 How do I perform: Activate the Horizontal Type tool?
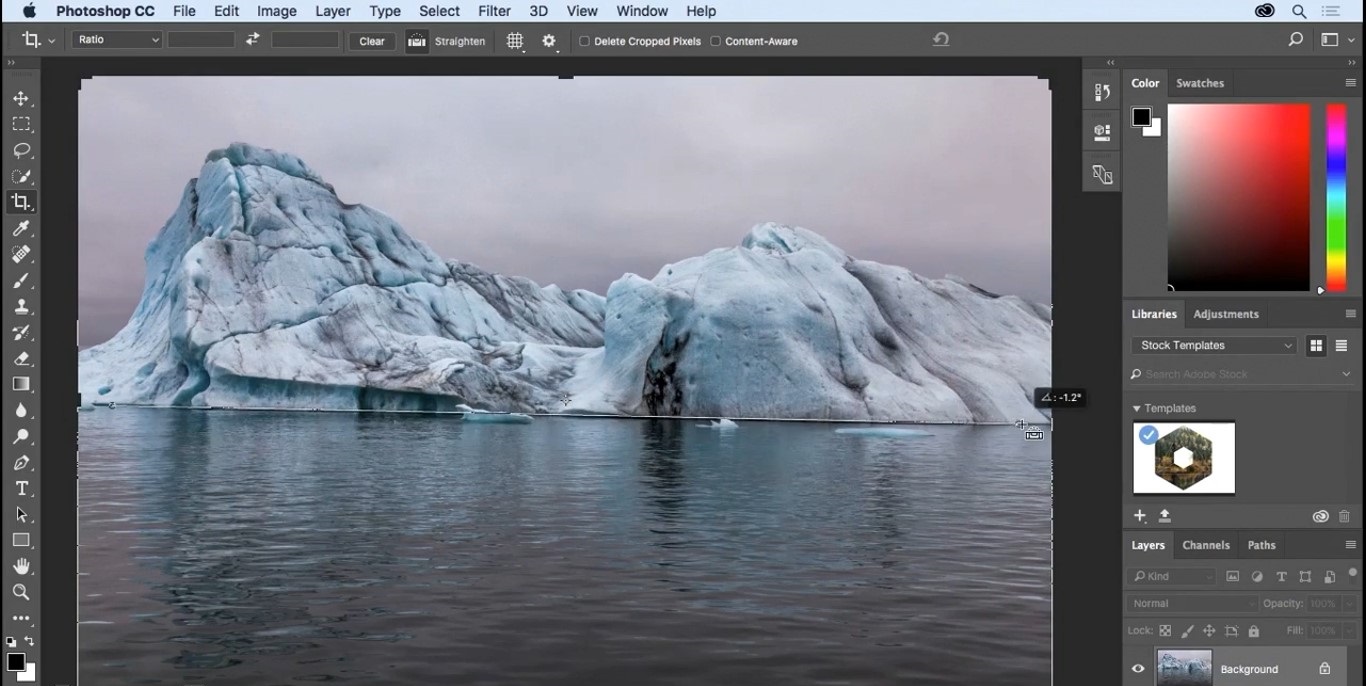(21, 489)
